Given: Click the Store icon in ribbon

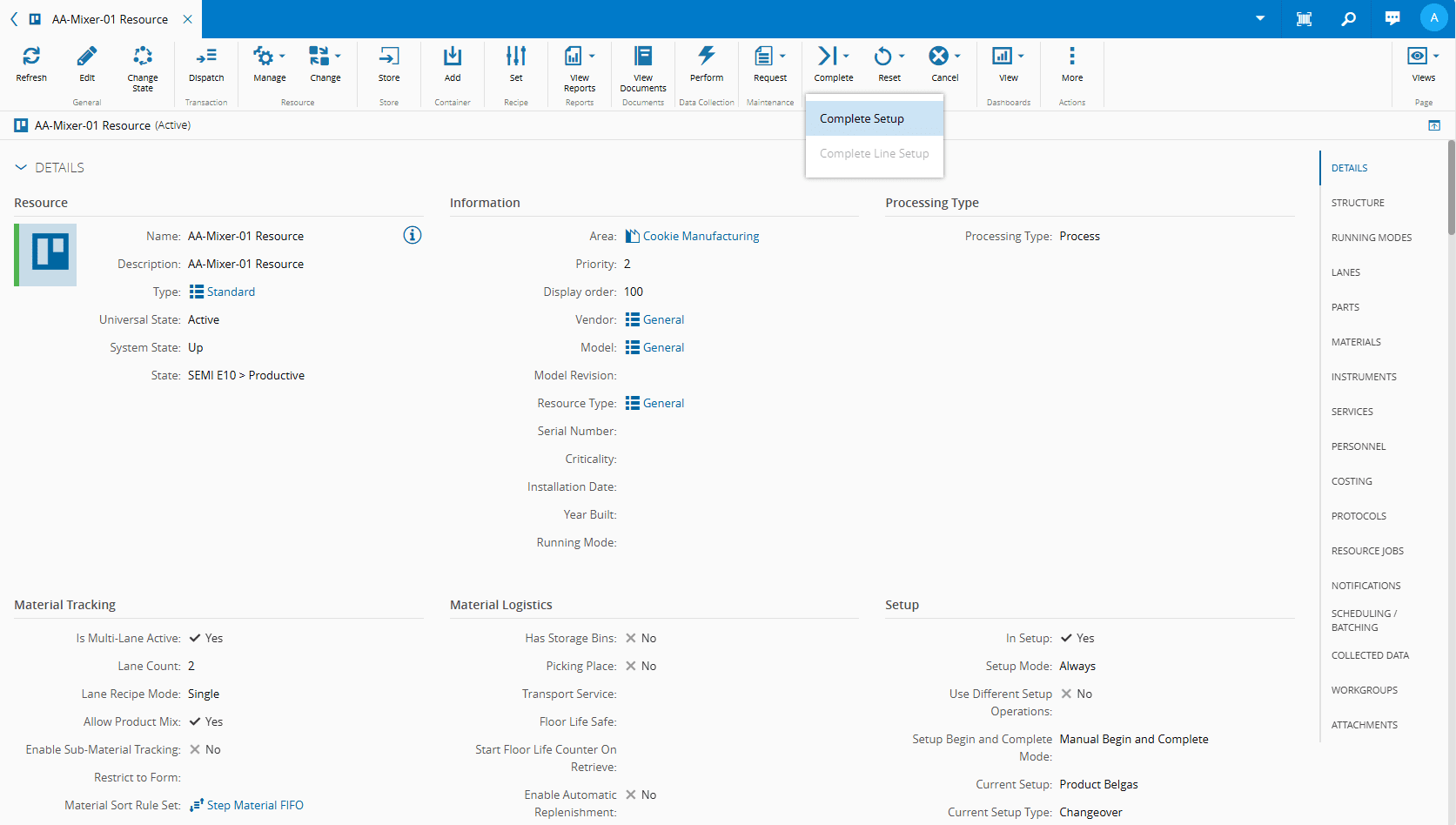Looking at the screenshot, I should (389, 57).
